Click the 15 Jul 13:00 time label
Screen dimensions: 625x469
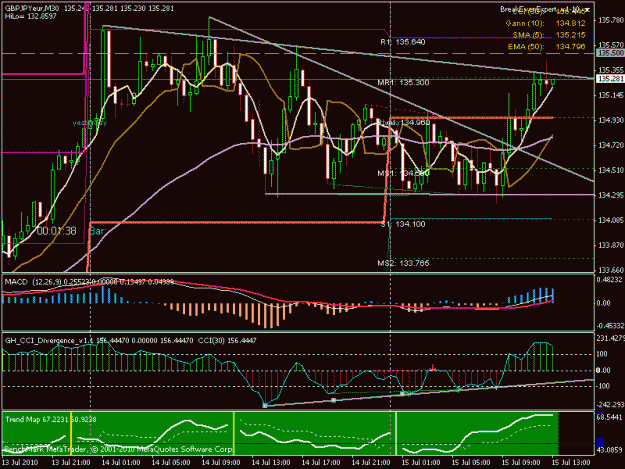(x=571, y=462)
